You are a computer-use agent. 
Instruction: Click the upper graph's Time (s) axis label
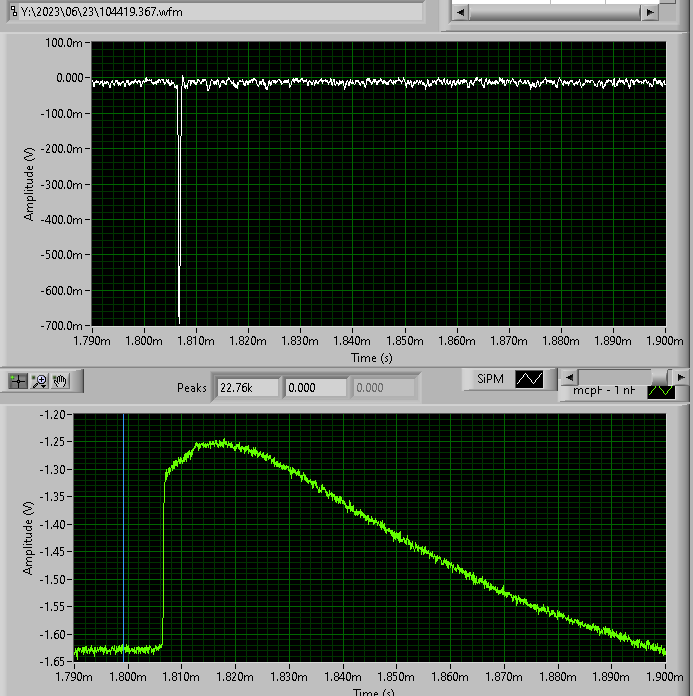[x=372, y=358]
